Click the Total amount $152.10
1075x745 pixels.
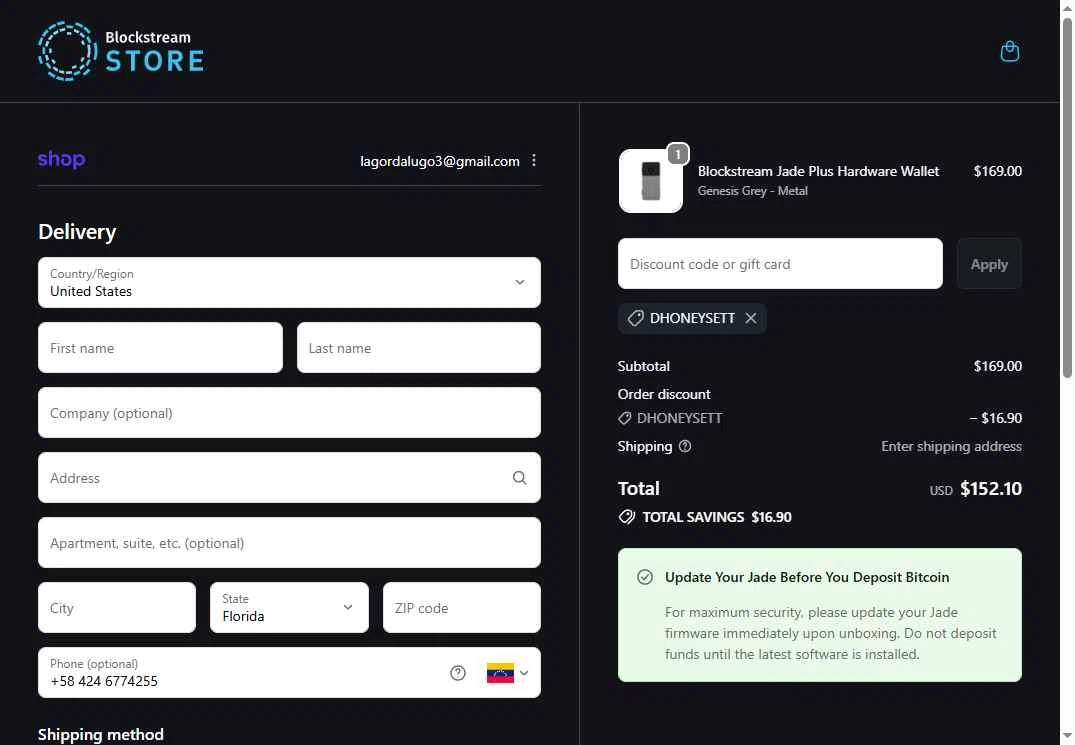point(991,489)
